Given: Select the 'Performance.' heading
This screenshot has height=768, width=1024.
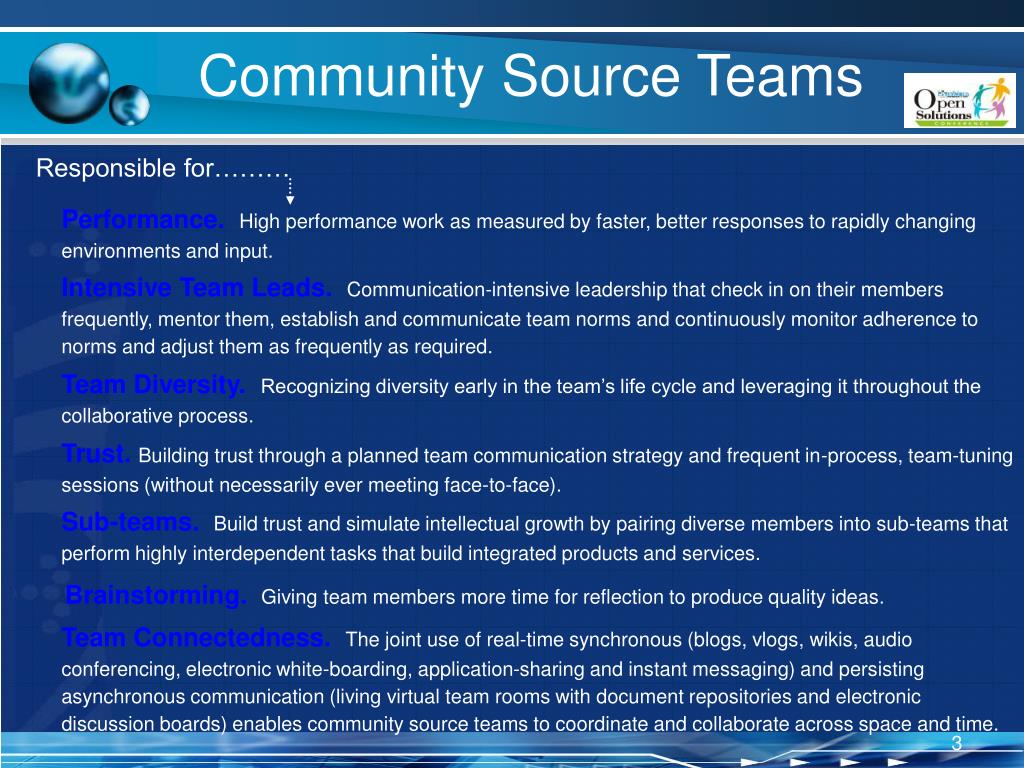Looking at the screenshot, I should click(x=142, y=219).
